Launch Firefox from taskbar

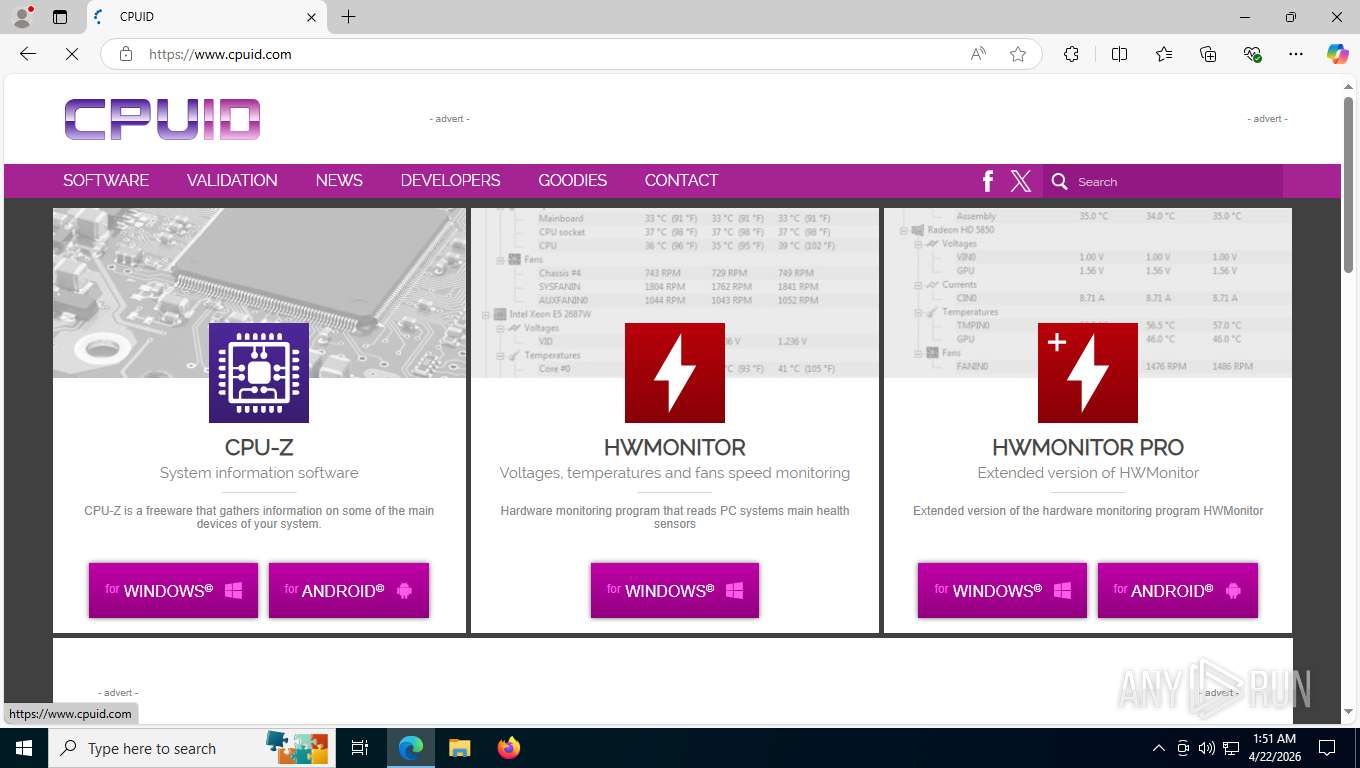pyautogui.click(x=509, y=748)
